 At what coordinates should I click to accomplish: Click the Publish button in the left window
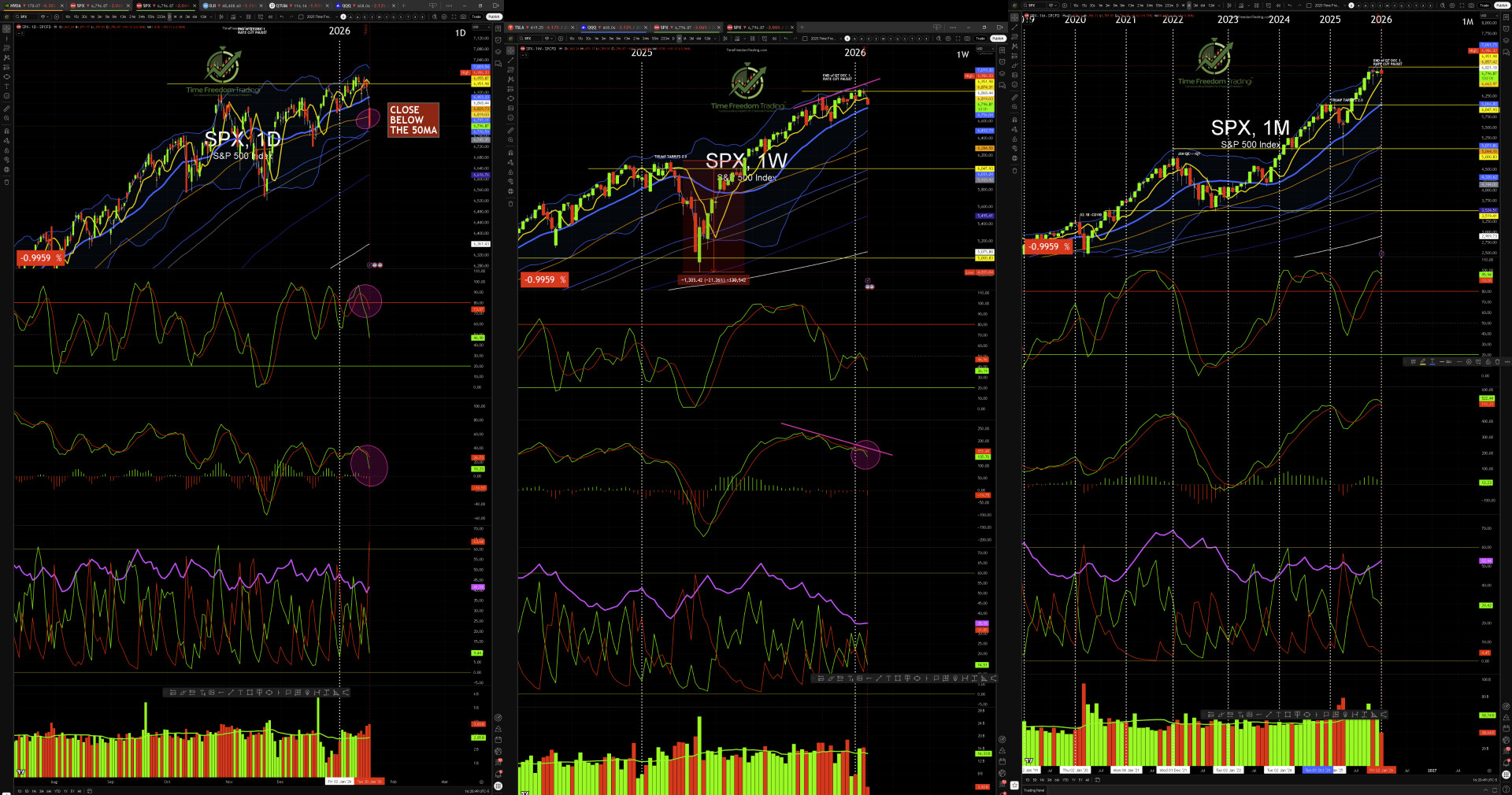point(494,17)
